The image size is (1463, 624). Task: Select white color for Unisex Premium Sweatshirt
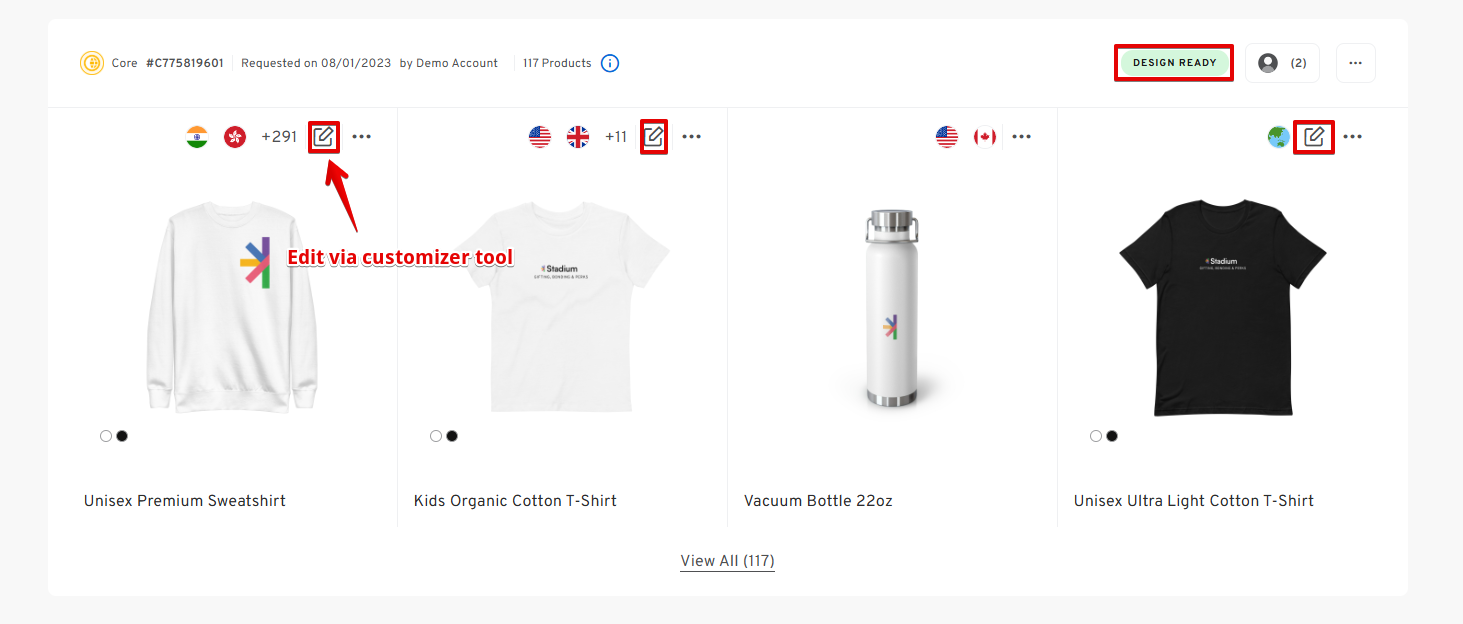click(x=106, y=436)
